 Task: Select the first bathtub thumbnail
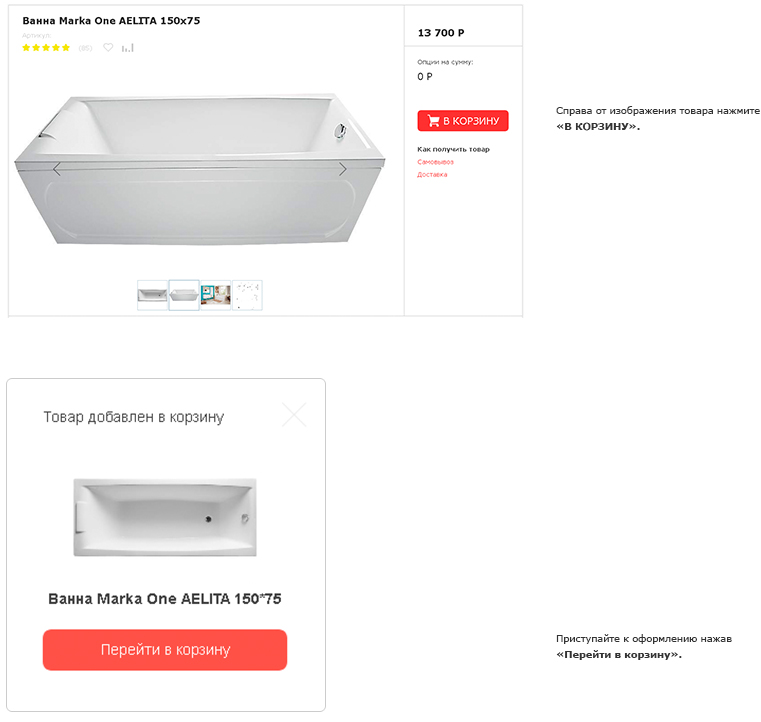pos(152,295)
